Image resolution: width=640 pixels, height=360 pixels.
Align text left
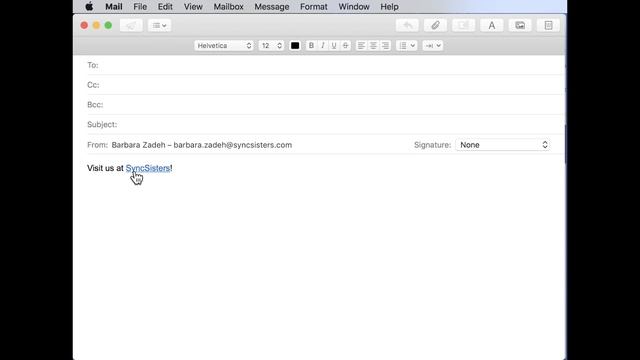[x=361, y=46]
